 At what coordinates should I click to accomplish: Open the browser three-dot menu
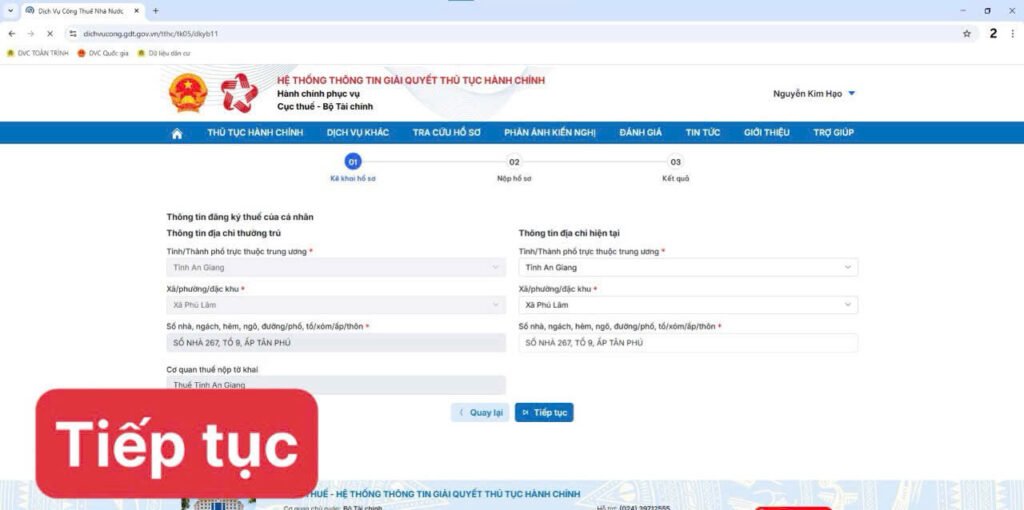click(x=1012, y=33)
